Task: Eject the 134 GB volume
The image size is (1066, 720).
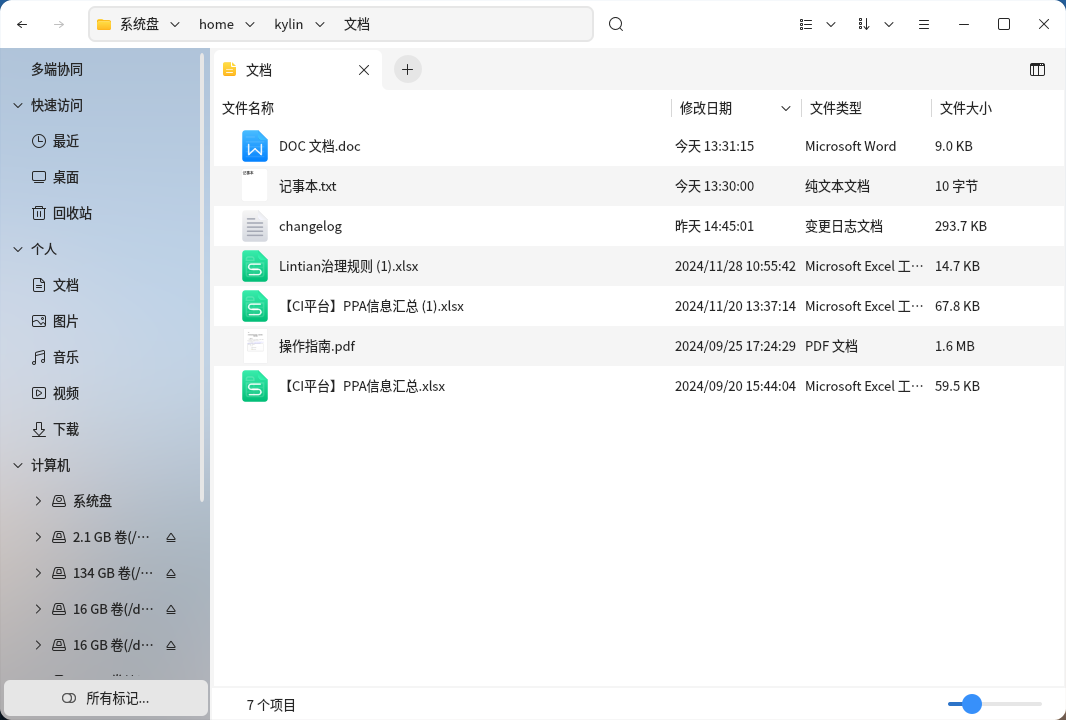Action: point(171,573)
